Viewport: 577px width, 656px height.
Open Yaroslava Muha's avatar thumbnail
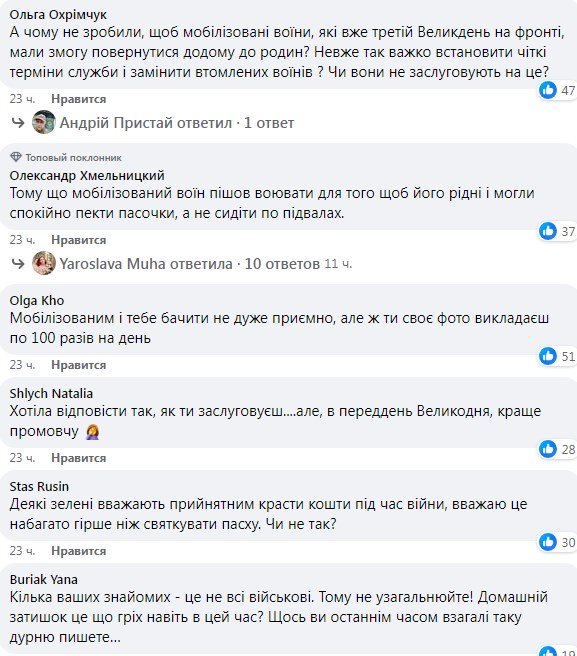[x=44, y=263]
